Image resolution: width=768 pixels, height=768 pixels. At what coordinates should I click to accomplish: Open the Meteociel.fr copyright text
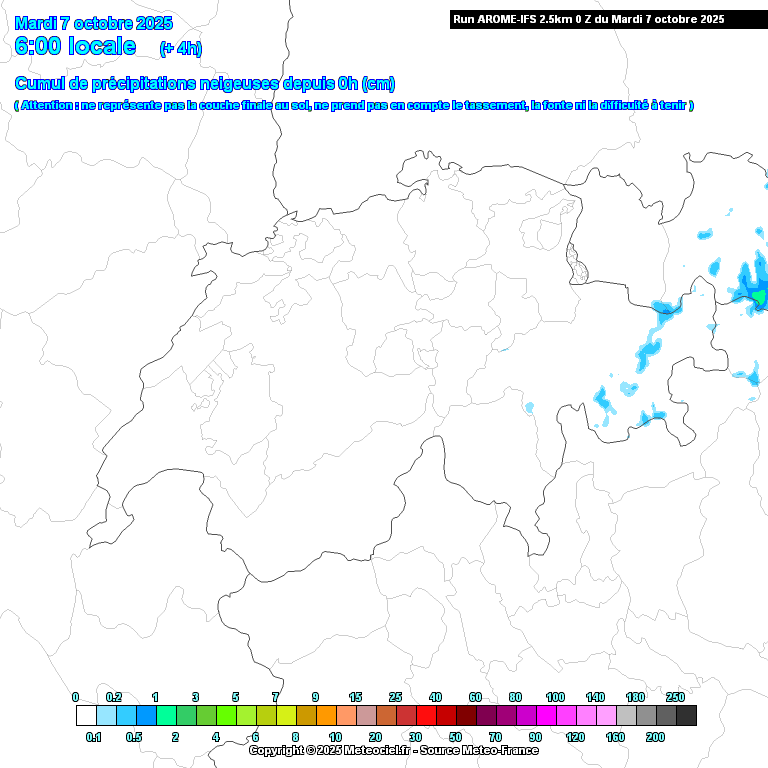click(393, 750)
